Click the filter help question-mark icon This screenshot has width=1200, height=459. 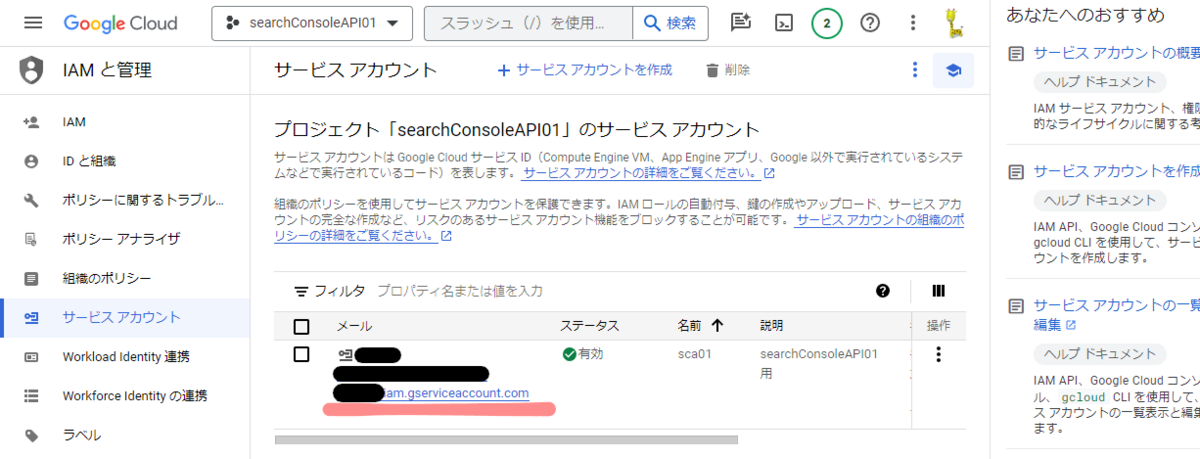click(883, 291)
